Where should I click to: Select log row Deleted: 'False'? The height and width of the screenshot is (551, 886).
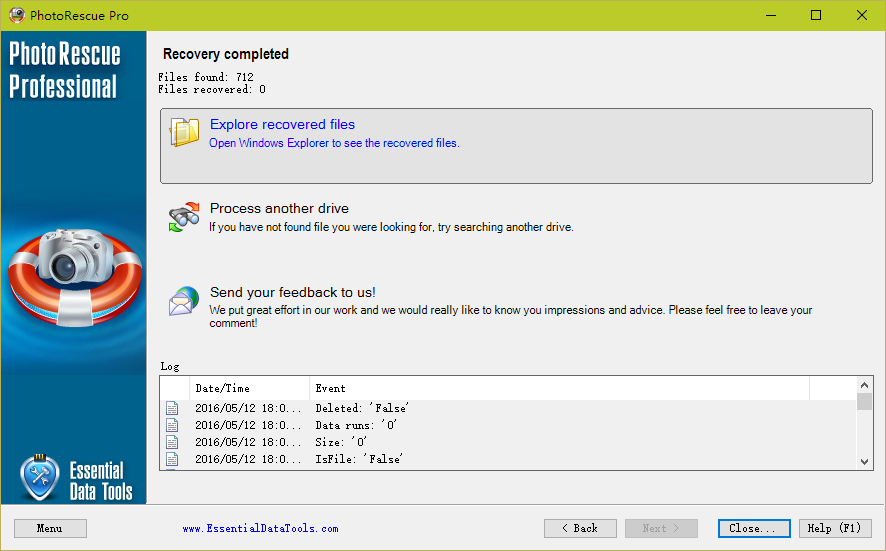pos(509,408)
